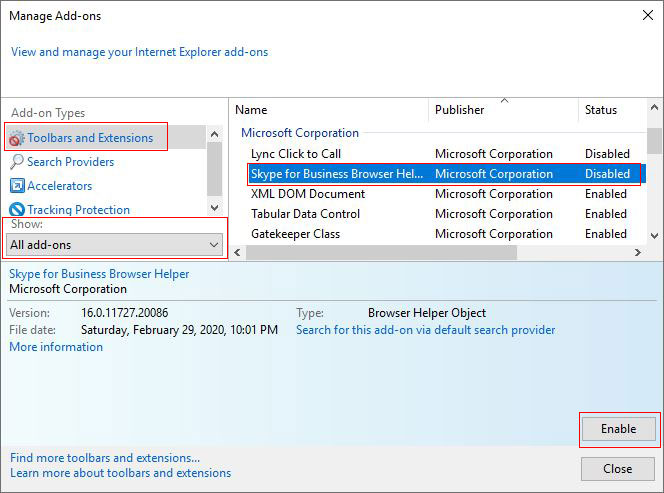Select Lync Click to Call row
The height and width of the screenshot is (493, 664).
point(447,154)
